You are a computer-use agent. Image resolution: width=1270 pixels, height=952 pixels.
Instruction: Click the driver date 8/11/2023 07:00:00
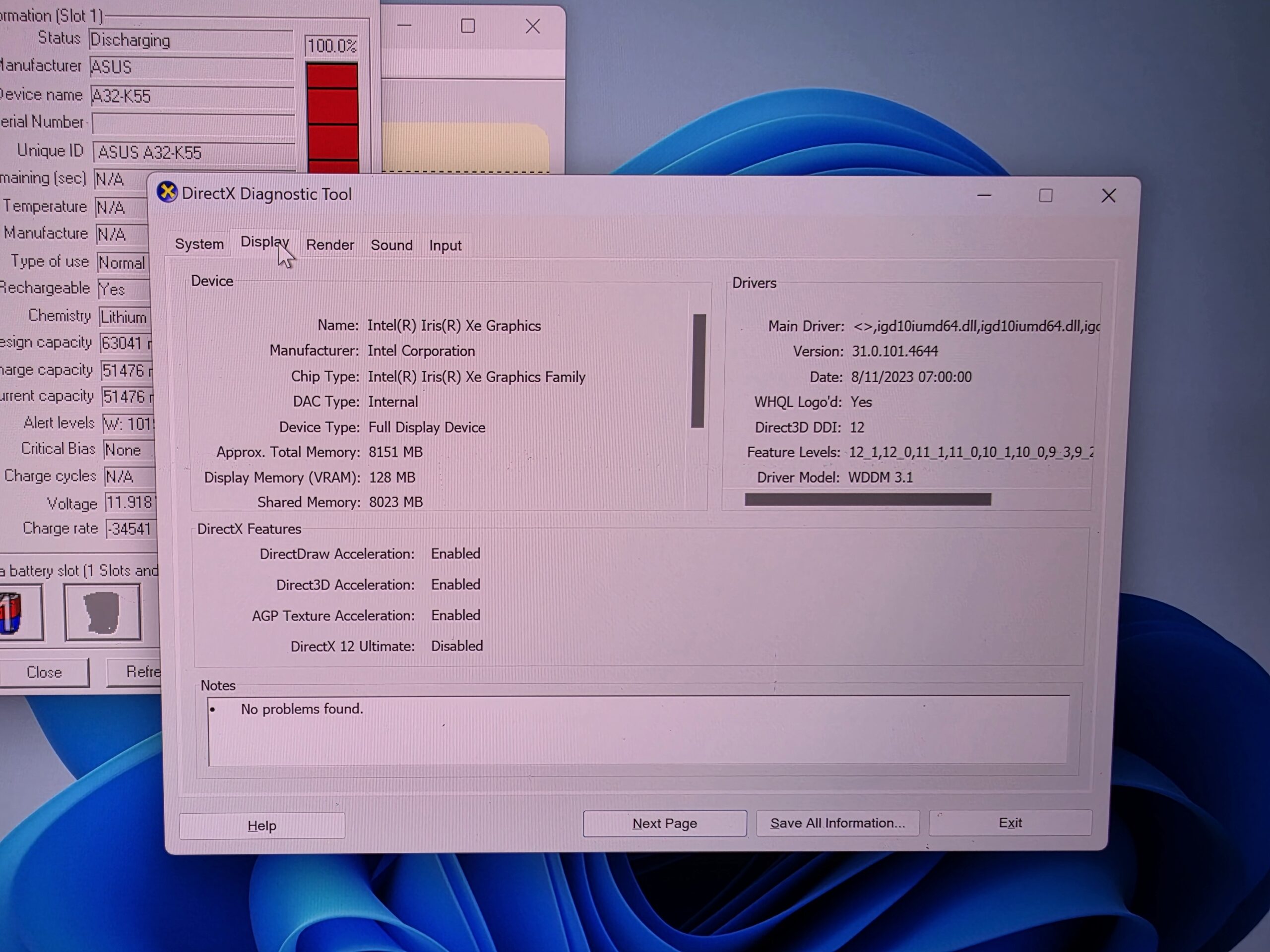click(911, 377)
